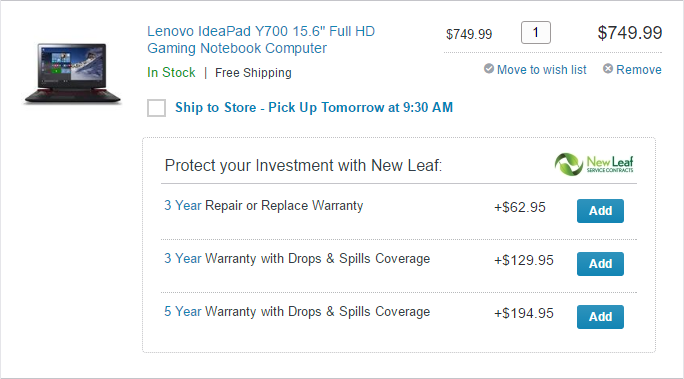Screen dimensions: 684x379
Task: Click the Protect your Investment with New Leaf heading
Action: pos(303,166)
